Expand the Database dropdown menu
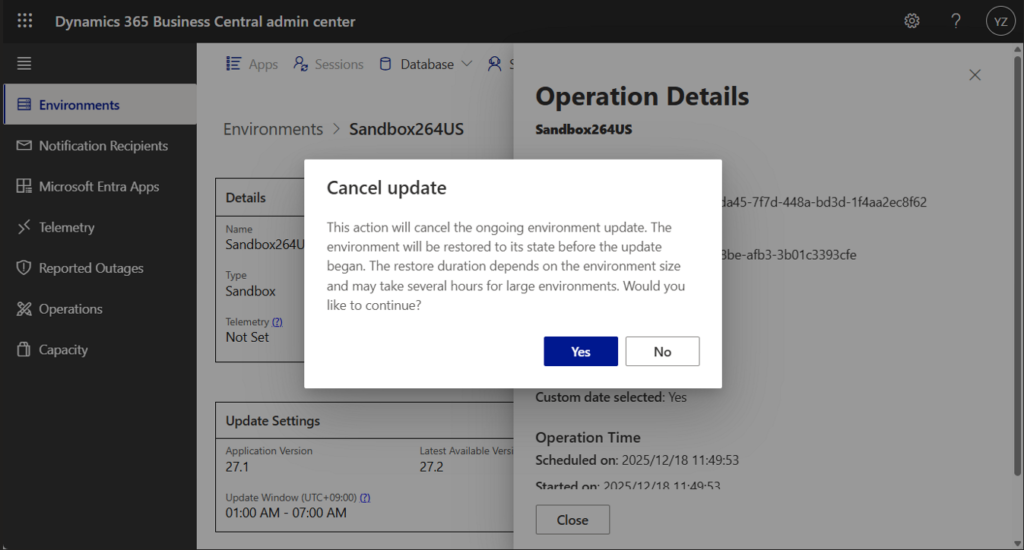 coord(426,64)
